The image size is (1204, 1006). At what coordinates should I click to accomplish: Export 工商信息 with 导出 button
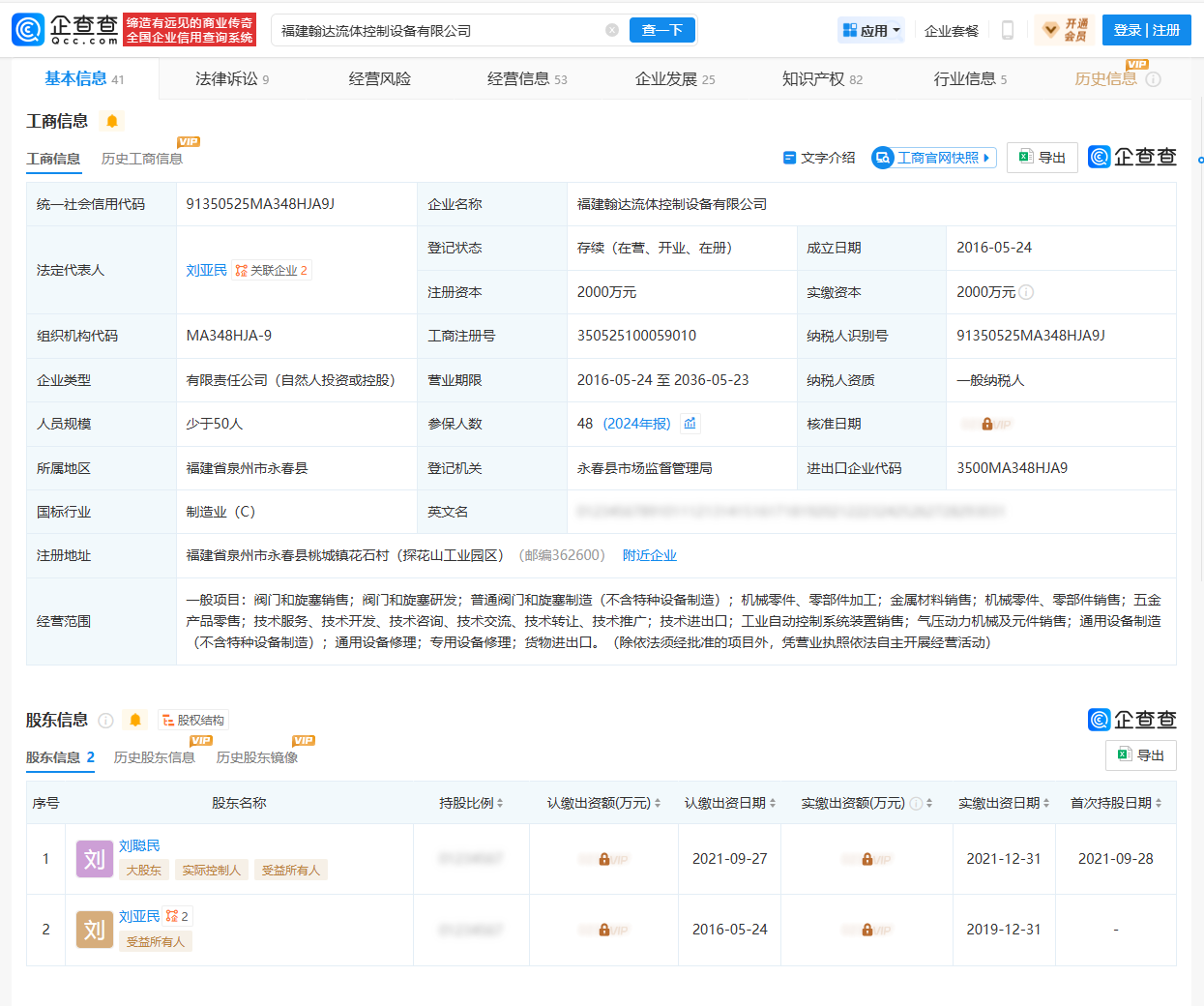tap(1042, 158)
